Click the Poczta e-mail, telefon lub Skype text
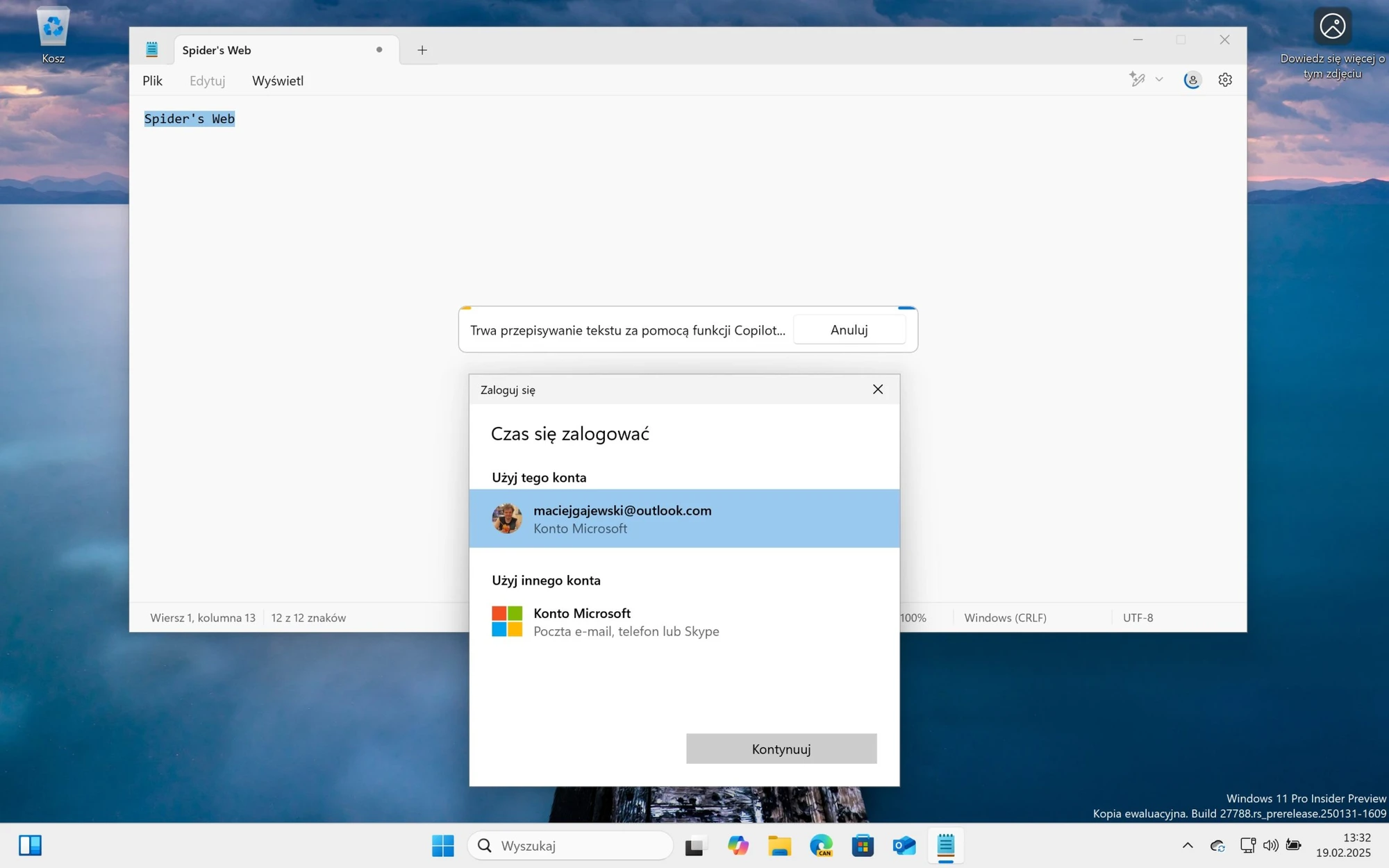This screenshot has width=1389, height=868. (626, 631)
